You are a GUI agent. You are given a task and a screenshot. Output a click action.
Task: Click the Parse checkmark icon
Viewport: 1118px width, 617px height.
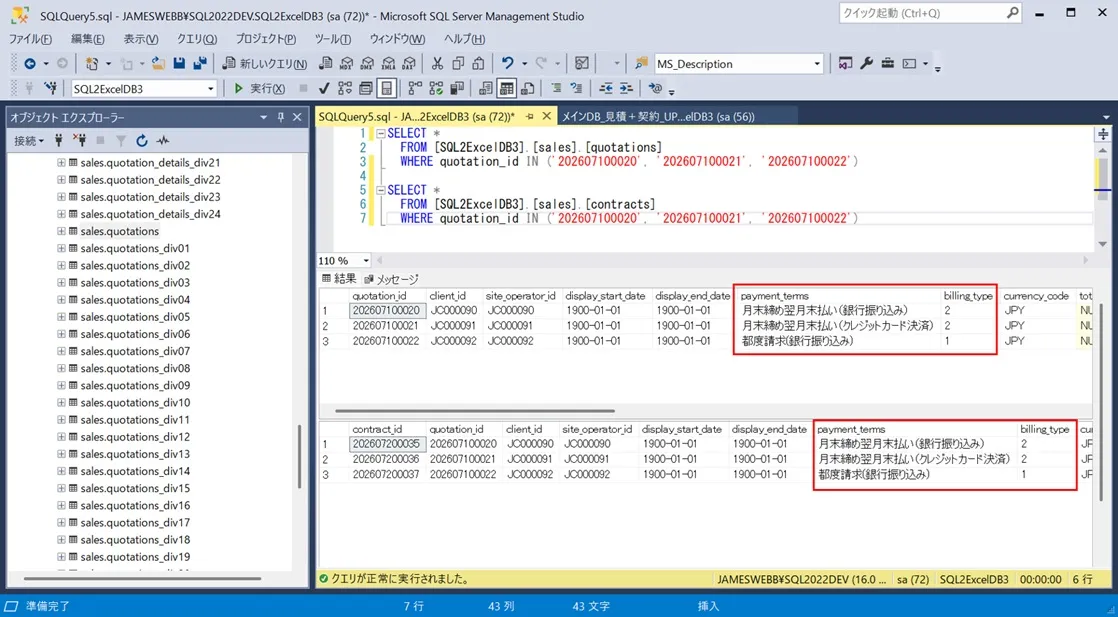pyautogui.click(x=324, y=88)
